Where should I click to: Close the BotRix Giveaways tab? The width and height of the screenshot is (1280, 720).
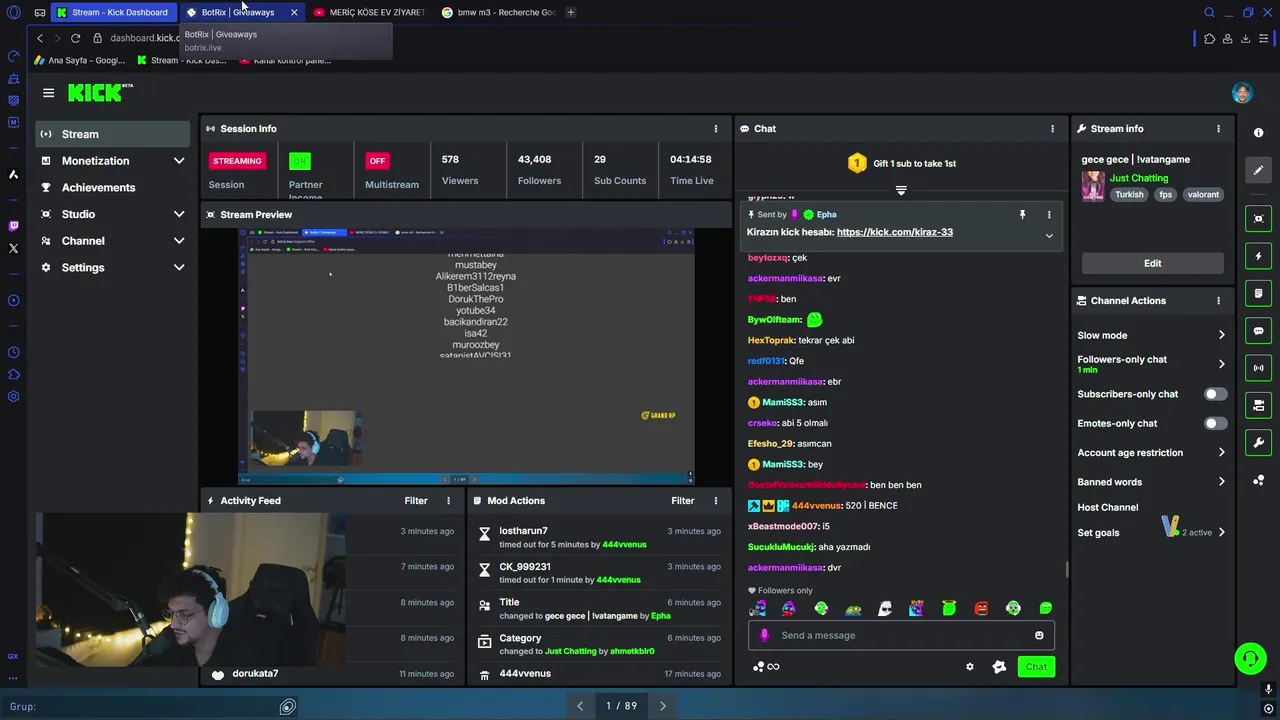(x=293, y=12)
